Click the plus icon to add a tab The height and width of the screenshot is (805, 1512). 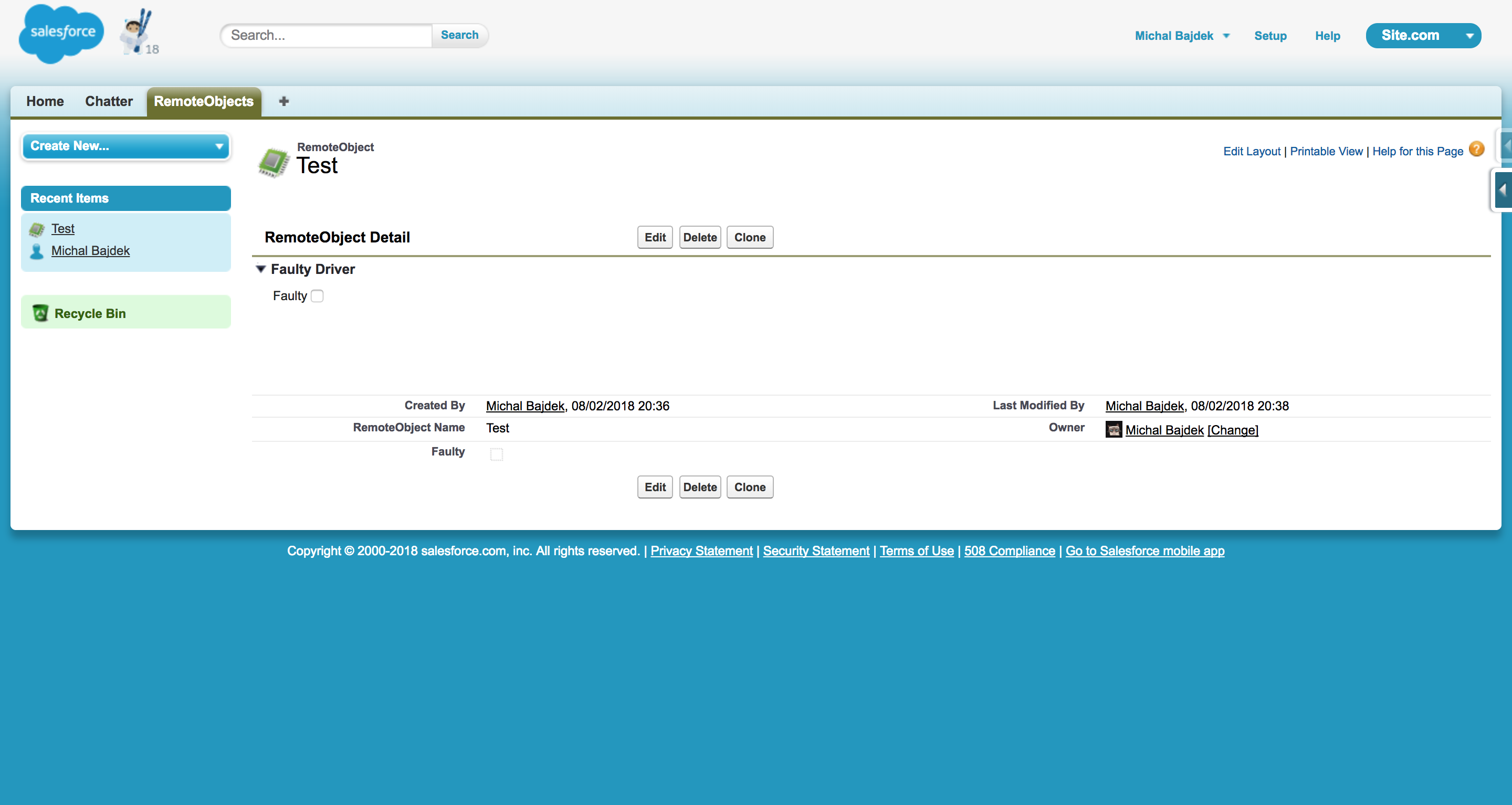click(x=284, y=101)
